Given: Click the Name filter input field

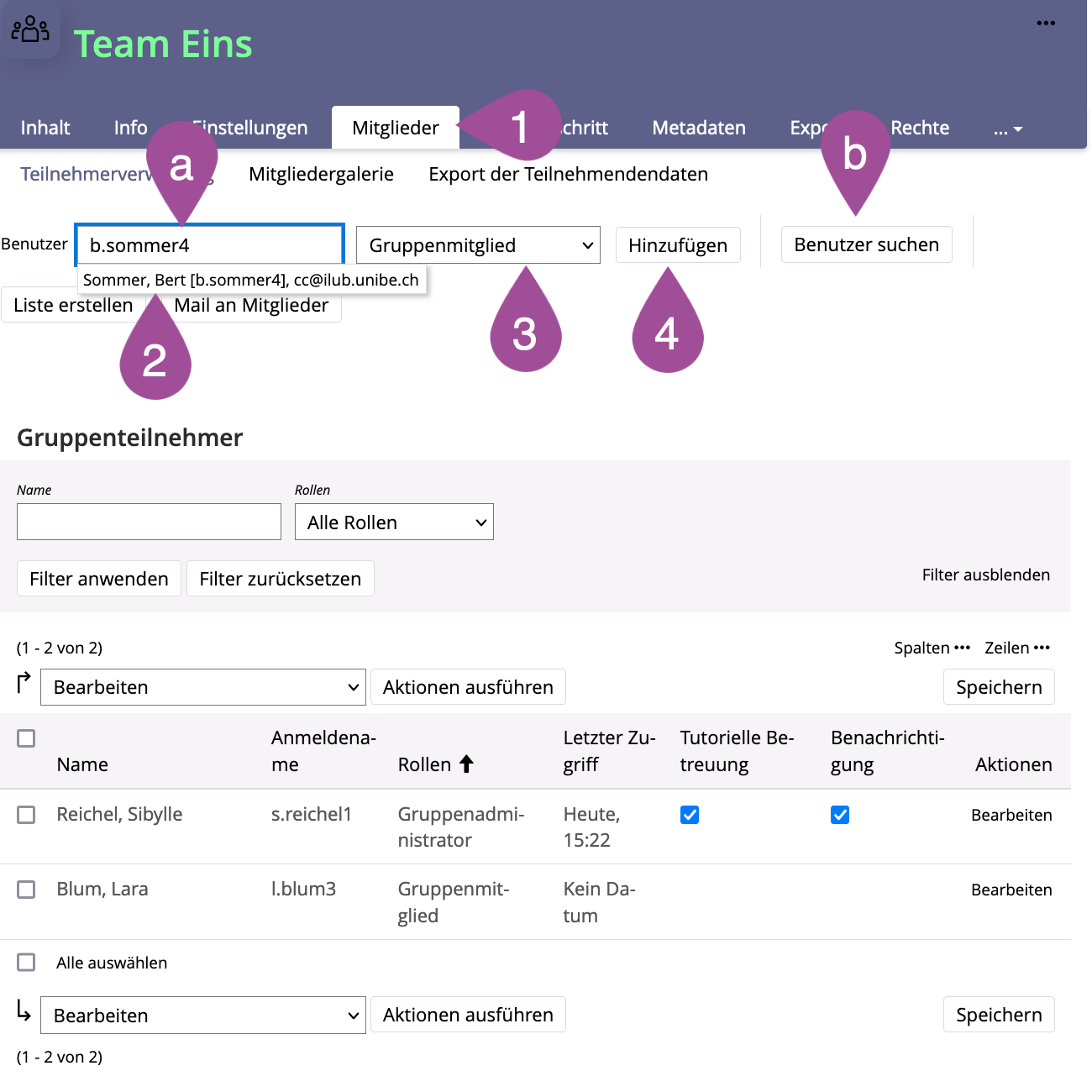Looking at the screenshot, I should click(x=149, y=522).
